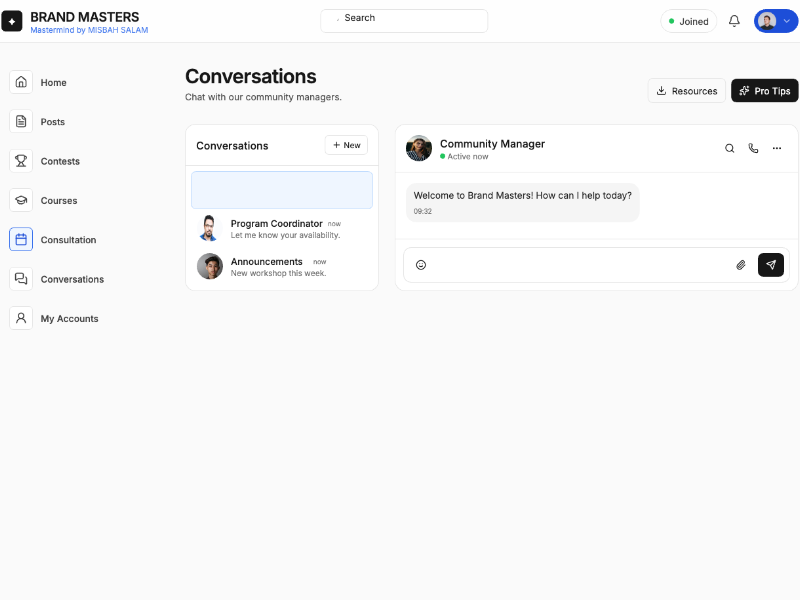
Task: Attach a file with the paperclip icon
Action: [741, 265]
